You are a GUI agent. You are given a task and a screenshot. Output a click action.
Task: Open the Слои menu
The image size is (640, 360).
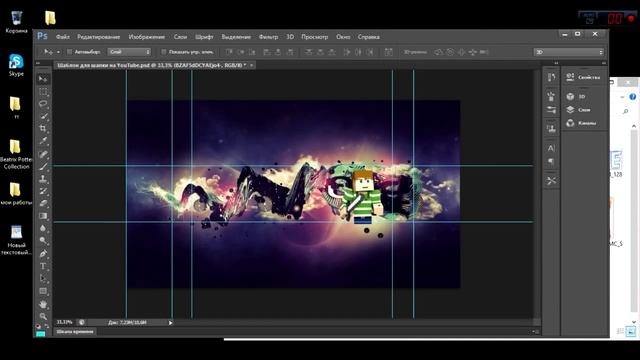coord(180,37)
